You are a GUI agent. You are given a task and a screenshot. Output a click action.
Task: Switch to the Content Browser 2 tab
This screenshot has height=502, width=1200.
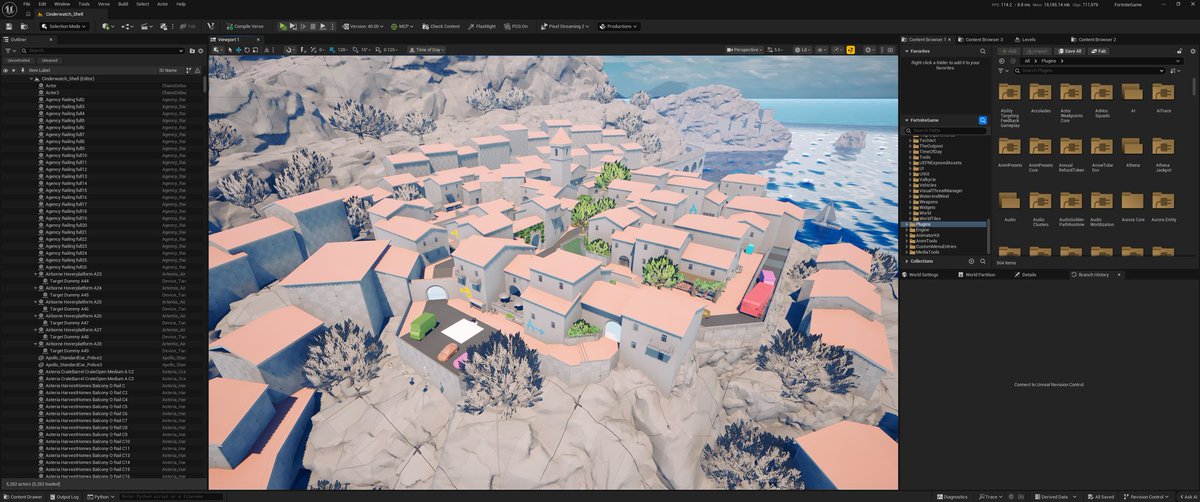coord(1094,39)
